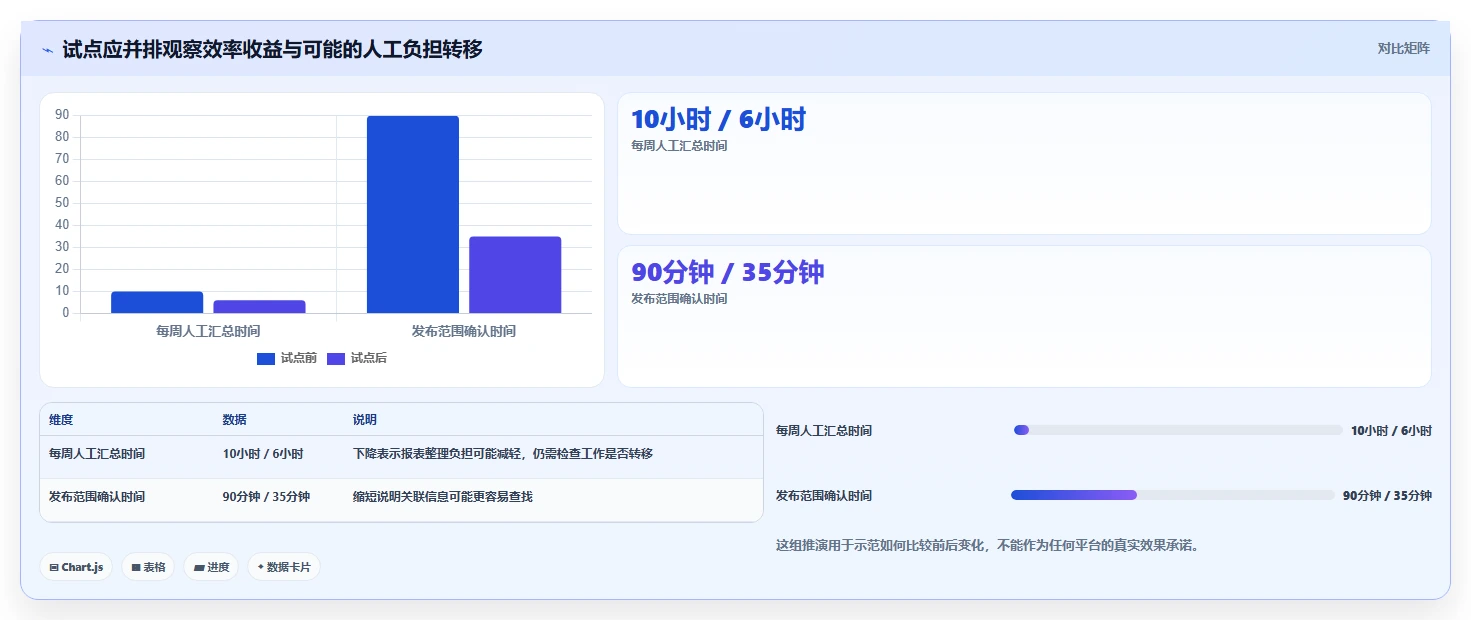Click the 试点前 blue legend swatch
The width and height of the screenshot is (1471, 620).
266,359
